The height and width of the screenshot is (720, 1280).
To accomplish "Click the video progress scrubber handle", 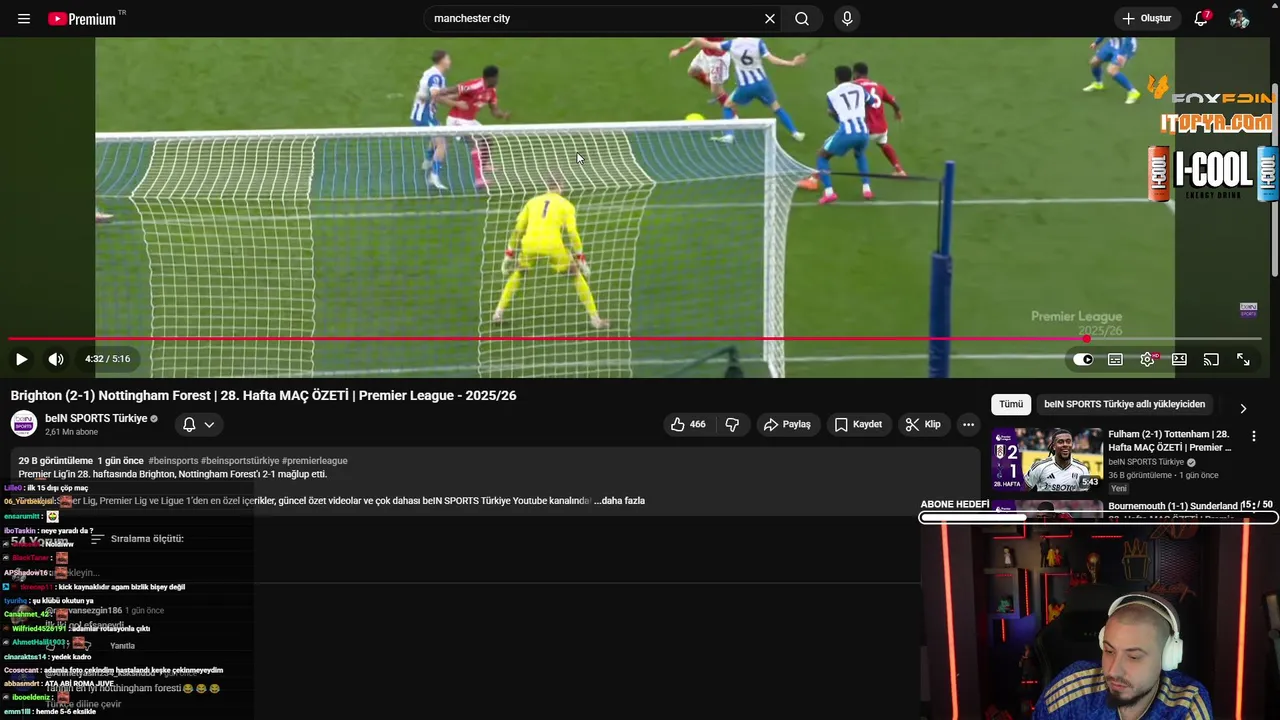I will pyautogui.click(x=1086, y=339).
